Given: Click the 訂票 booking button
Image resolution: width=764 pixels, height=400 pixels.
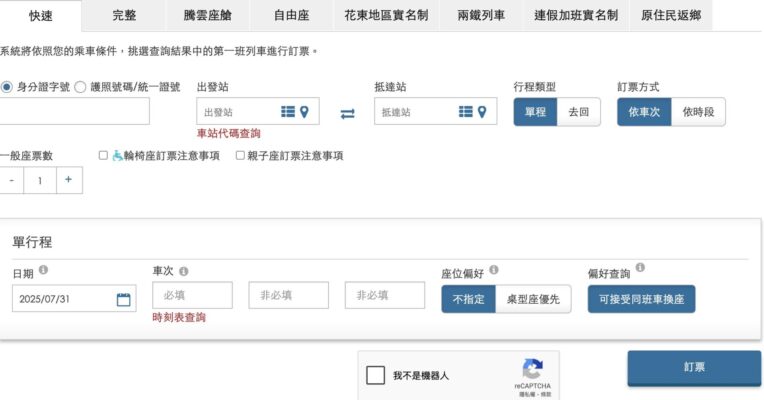Looking at the screenshot, I should tap(694, 368).
